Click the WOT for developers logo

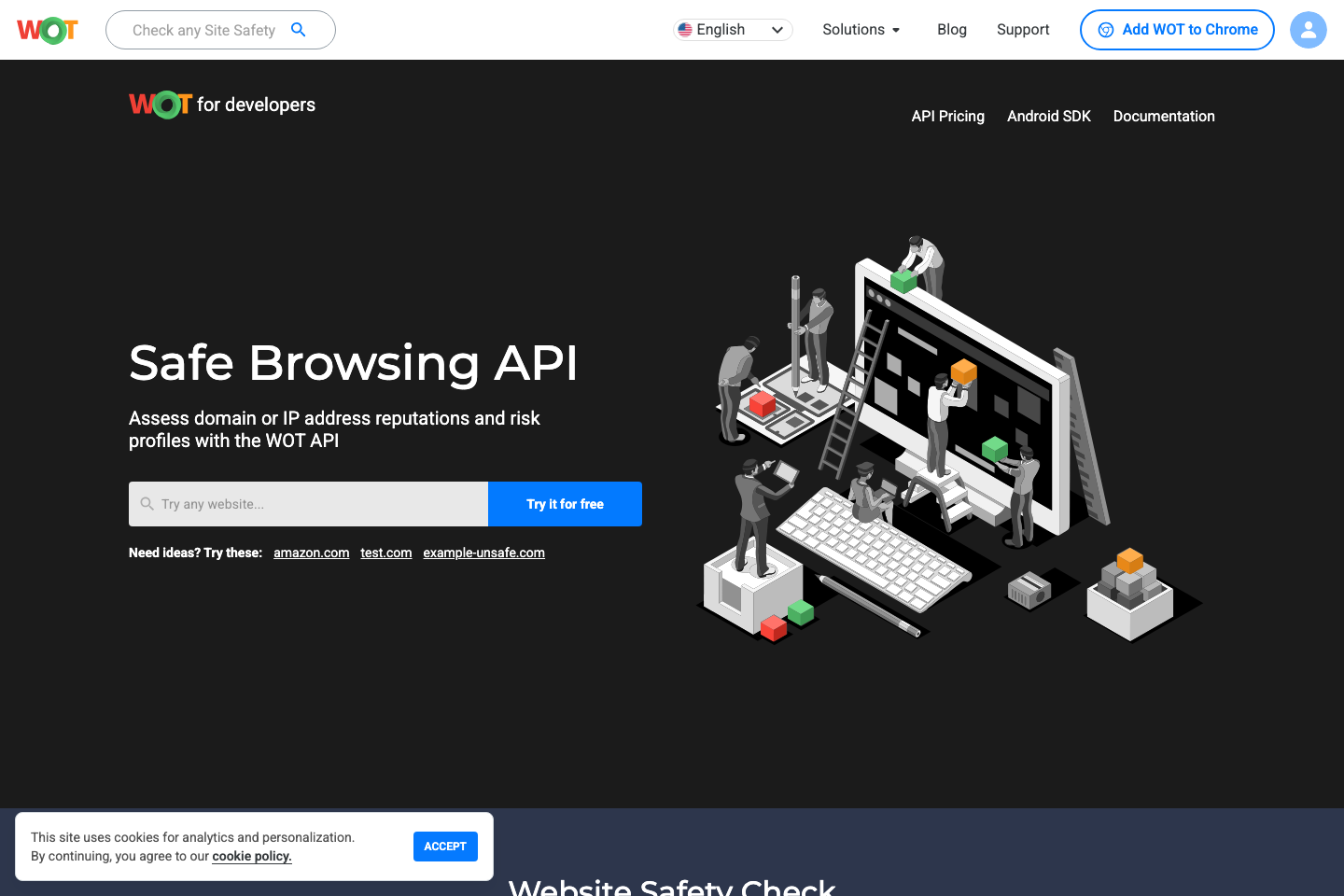pyautogui.click(x=221, y=104)
